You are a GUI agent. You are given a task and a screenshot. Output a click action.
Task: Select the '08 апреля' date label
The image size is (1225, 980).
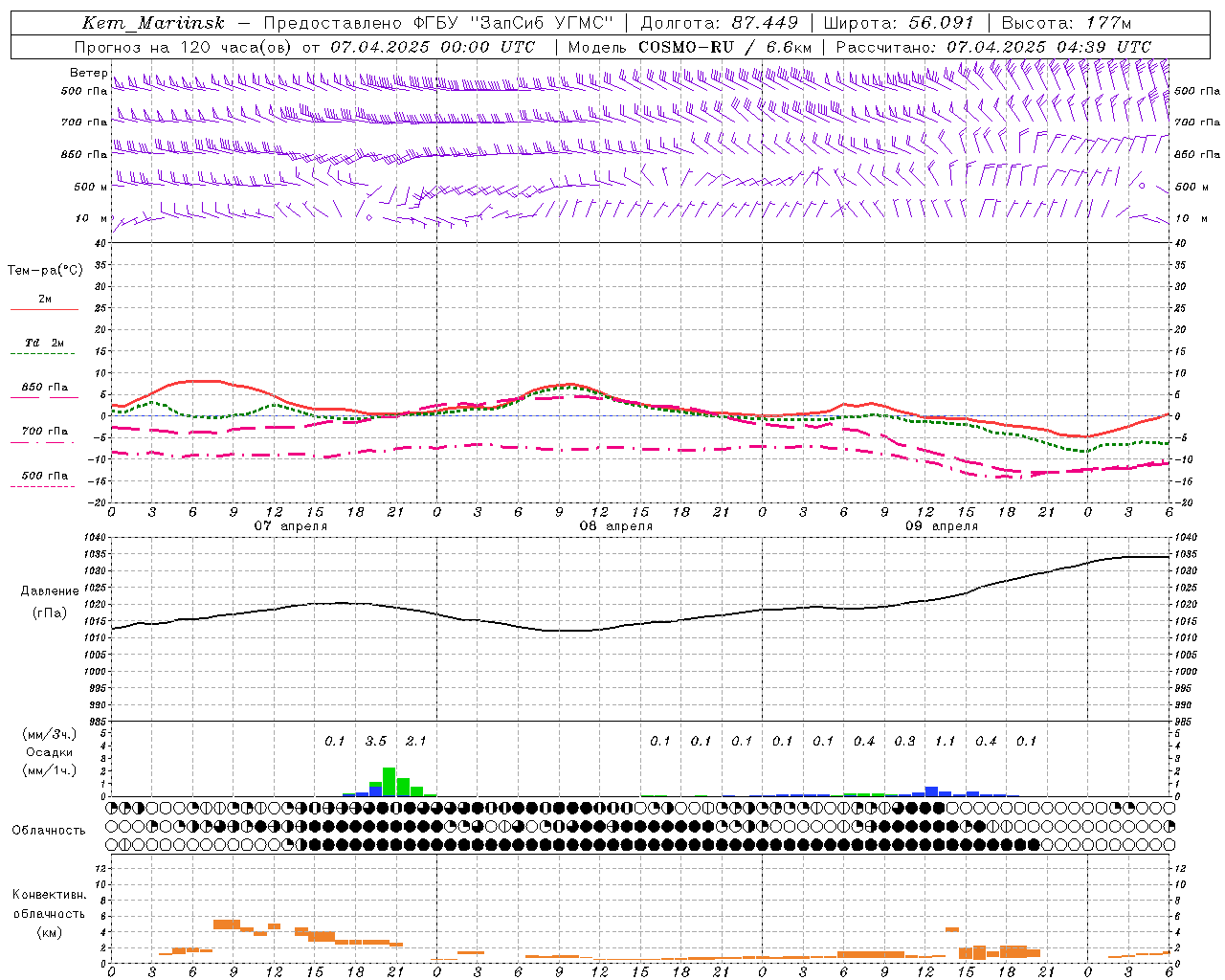tap(615, 526)
